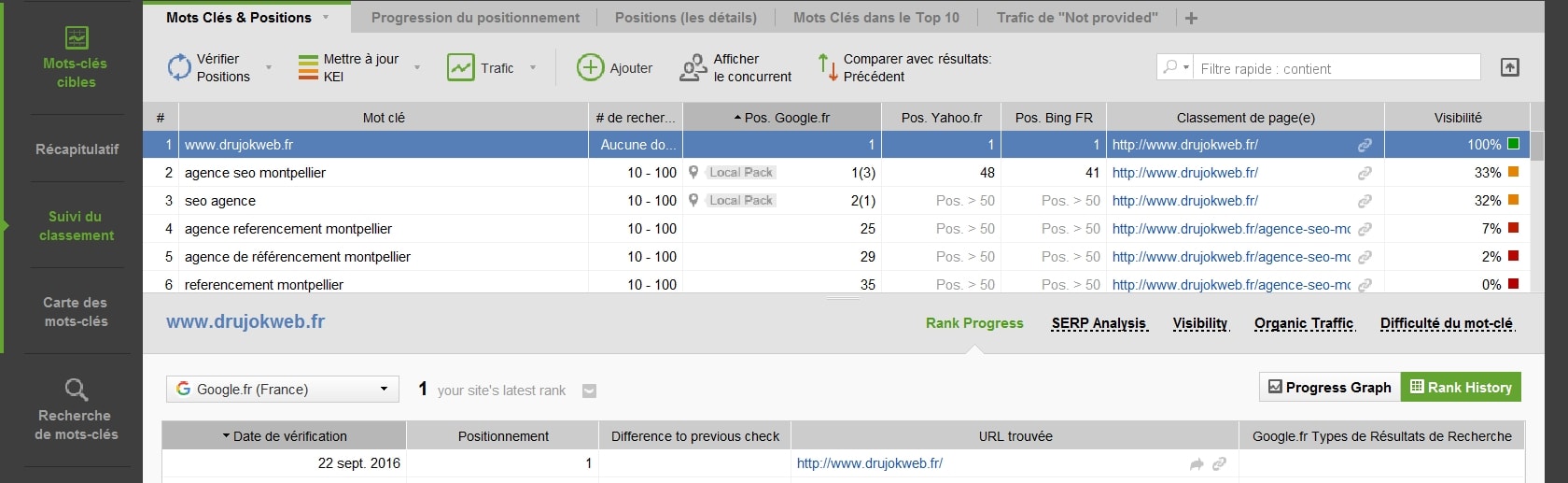
Task: Click red visibility swatch at 7%
Action: point(1514,228)
